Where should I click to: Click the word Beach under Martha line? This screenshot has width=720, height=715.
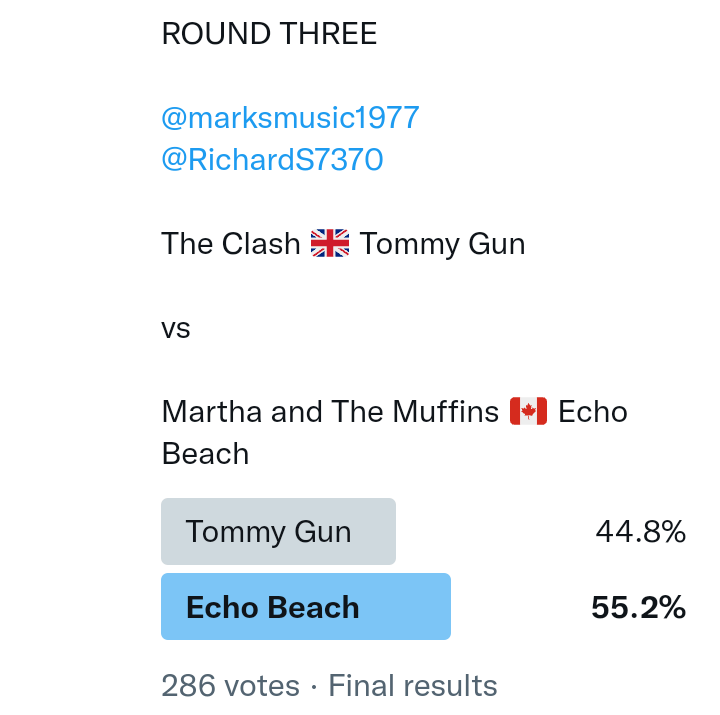click(x=205, y=453)
